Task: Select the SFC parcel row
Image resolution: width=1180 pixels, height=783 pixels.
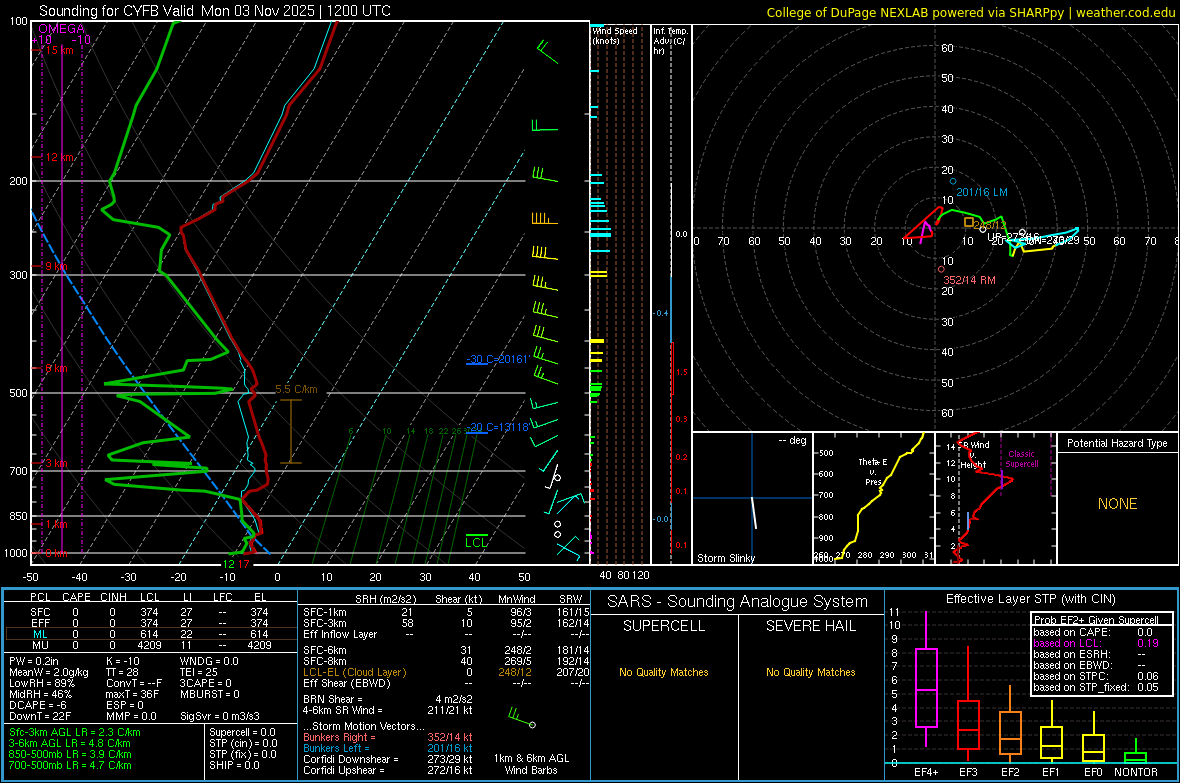Action: 150,612
